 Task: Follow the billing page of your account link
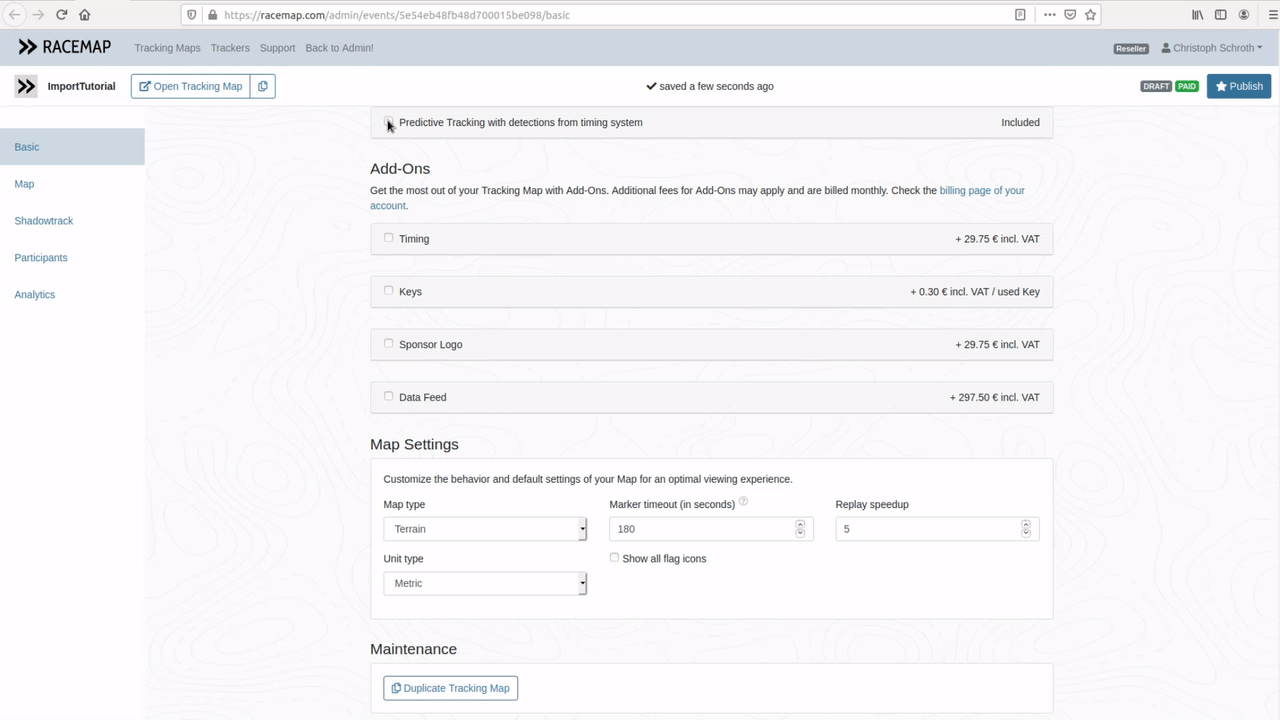click(x=981, y=190)
